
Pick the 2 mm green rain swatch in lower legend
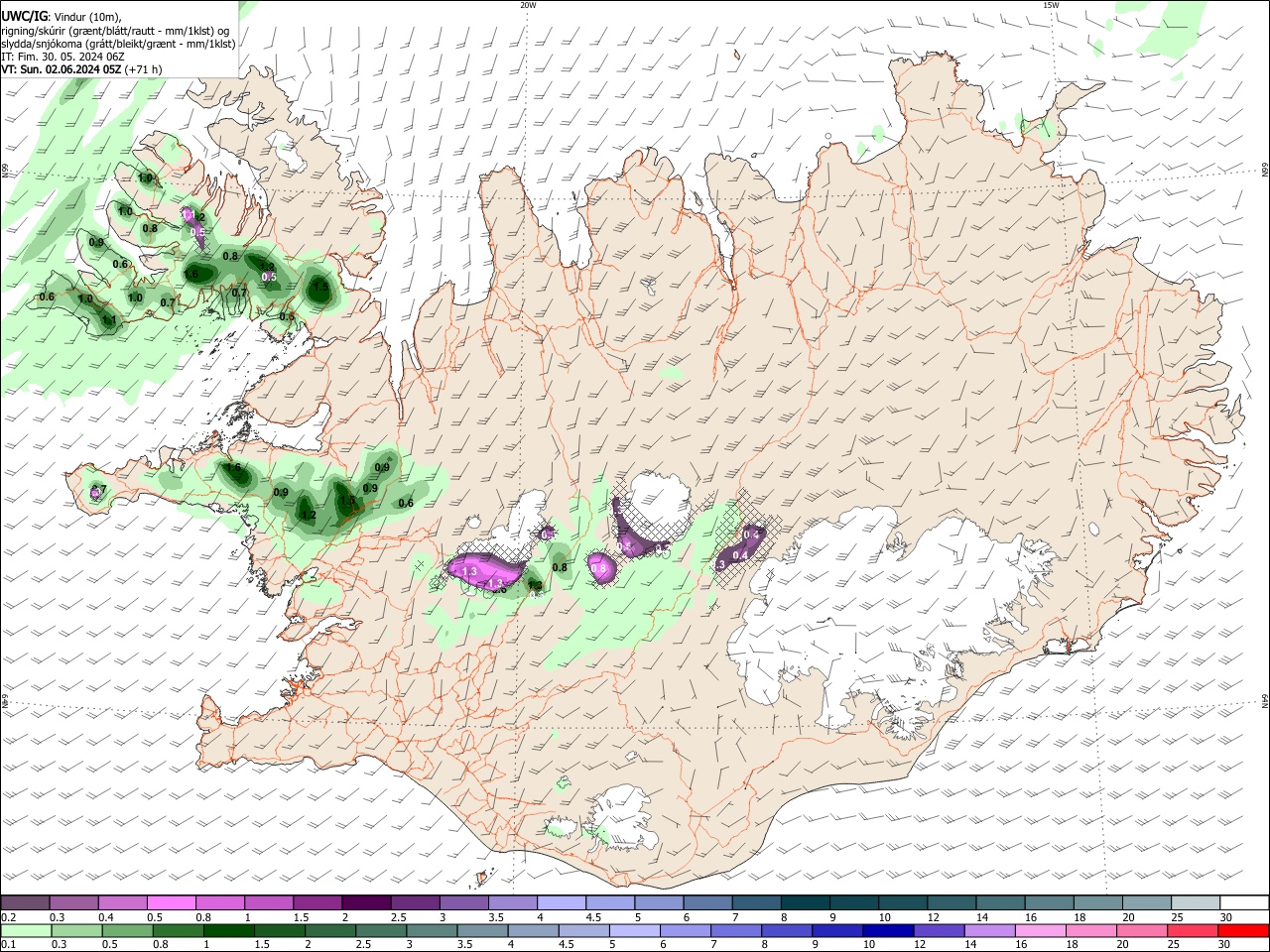click(330, 930)
